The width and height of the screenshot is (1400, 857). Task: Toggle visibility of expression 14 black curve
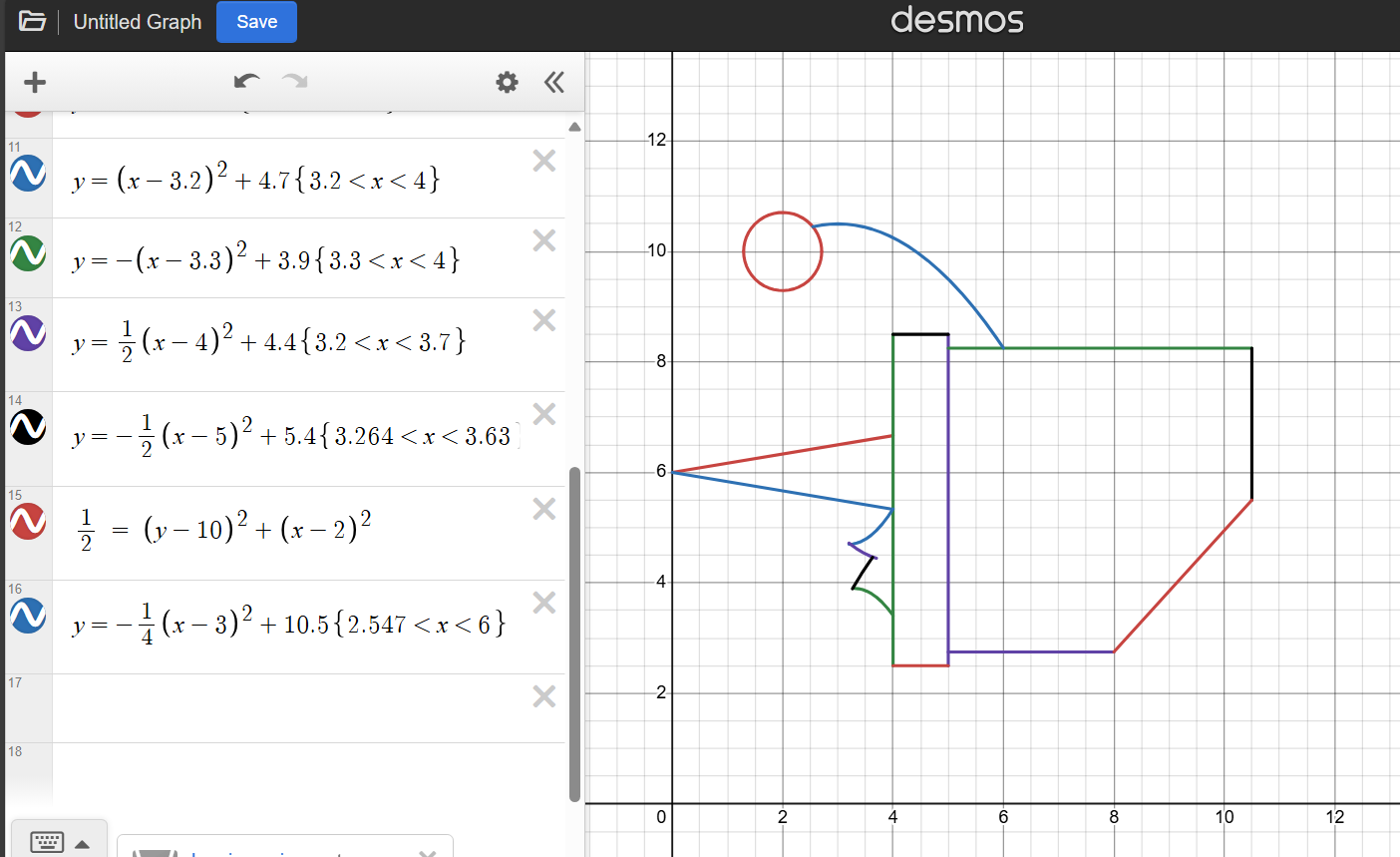28,427
